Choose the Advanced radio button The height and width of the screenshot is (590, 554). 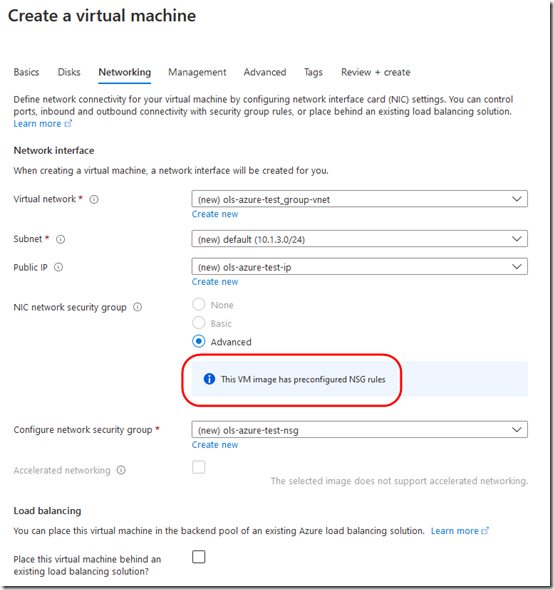coord(199,341)
